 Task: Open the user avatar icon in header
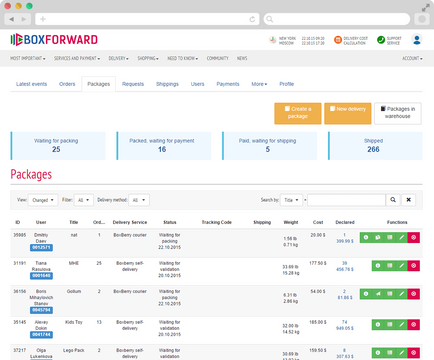click(x=417, y=40)
